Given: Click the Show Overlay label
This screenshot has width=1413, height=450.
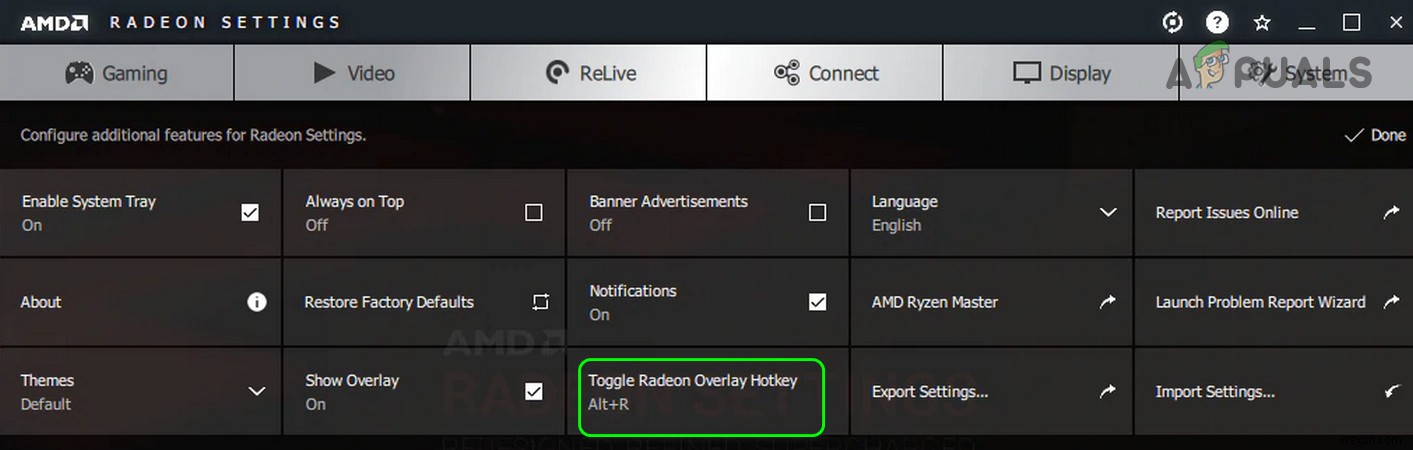Looking at the screenshot, I should pyautogui.click(x=352, y=381).
